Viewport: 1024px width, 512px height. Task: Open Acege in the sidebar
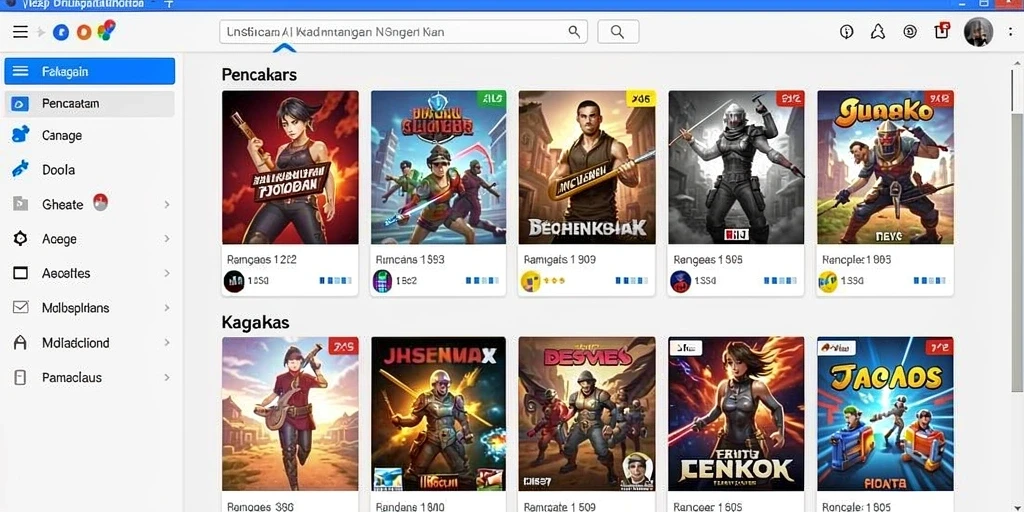(x=89, y=239)
